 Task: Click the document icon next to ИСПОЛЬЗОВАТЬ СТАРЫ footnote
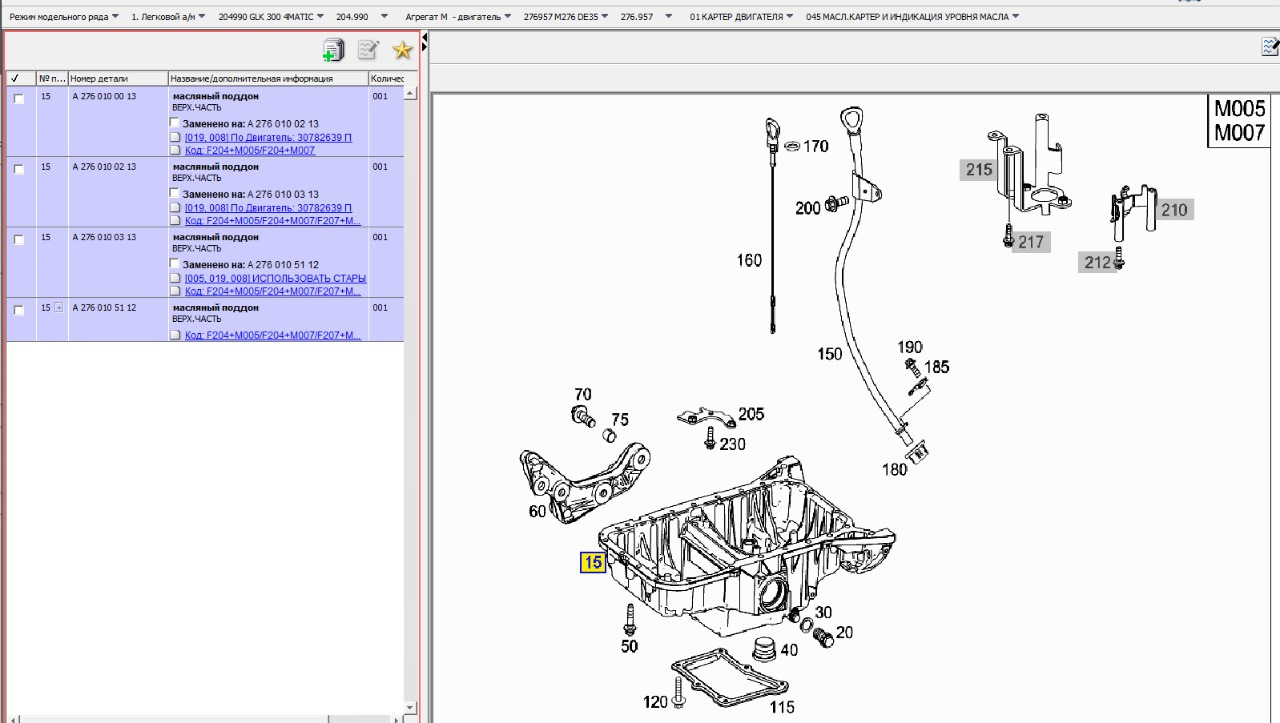[x=175, y=278]
